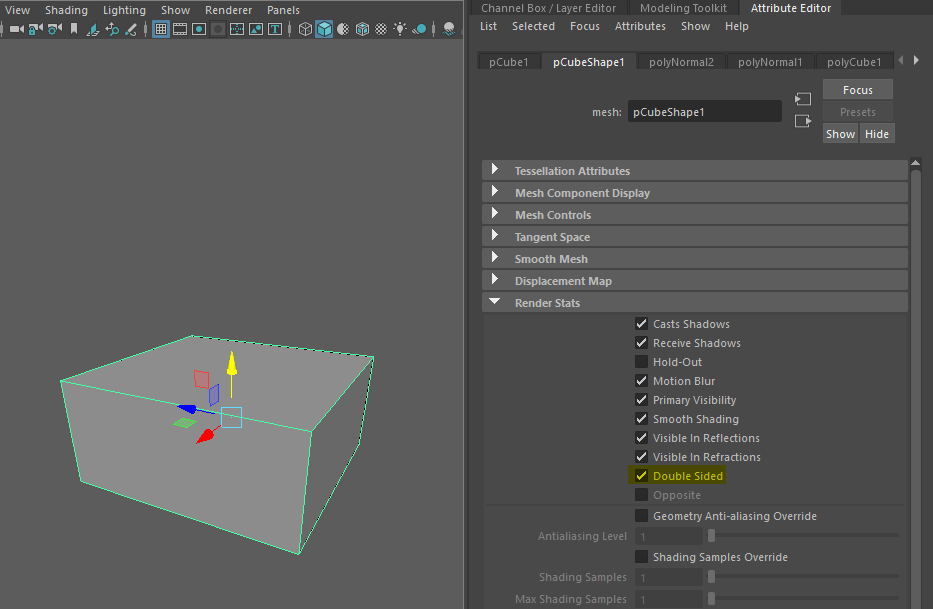Toggle the film gate icon
933x609 pixels.
tap(180, 29)
